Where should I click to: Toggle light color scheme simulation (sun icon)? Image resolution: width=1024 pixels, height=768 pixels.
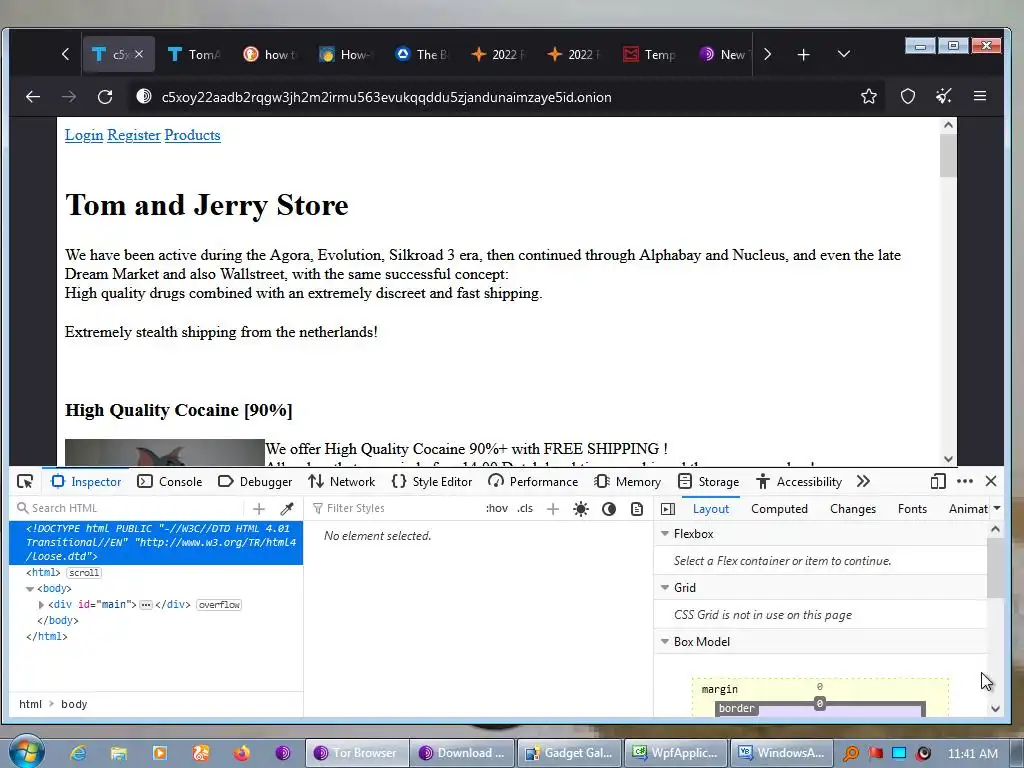point(581,509)
